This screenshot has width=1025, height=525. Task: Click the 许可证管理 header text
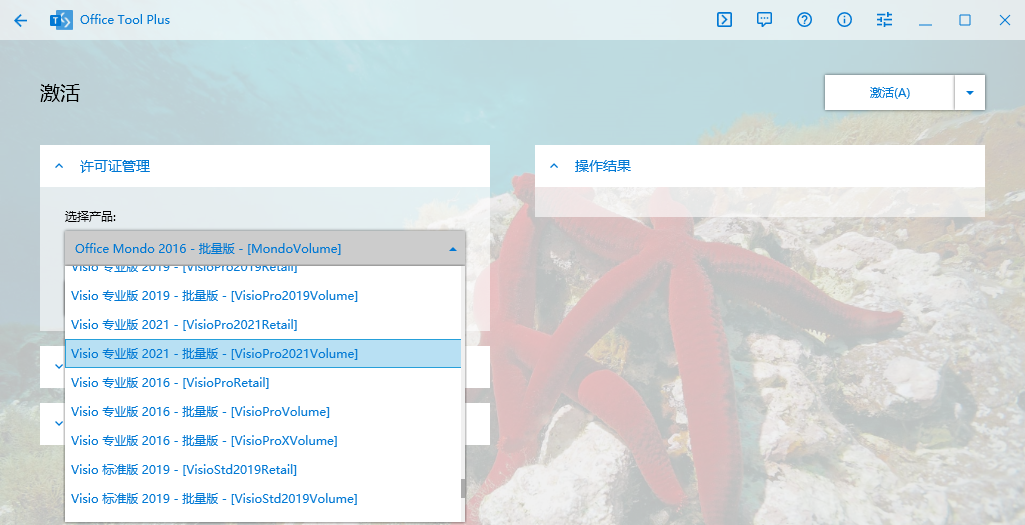point(115,166)
